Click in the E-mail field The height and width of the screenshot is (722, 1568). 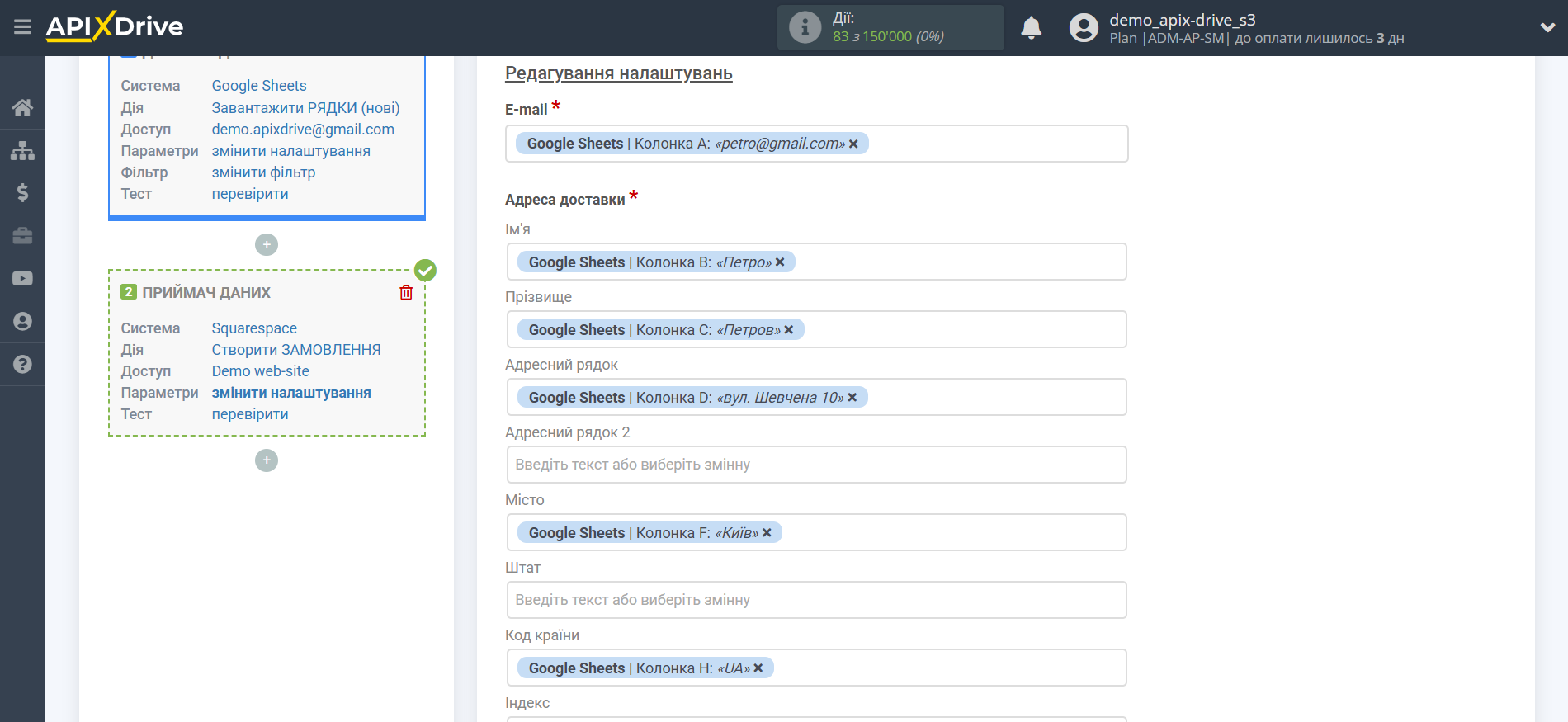(x=816, y=144)
